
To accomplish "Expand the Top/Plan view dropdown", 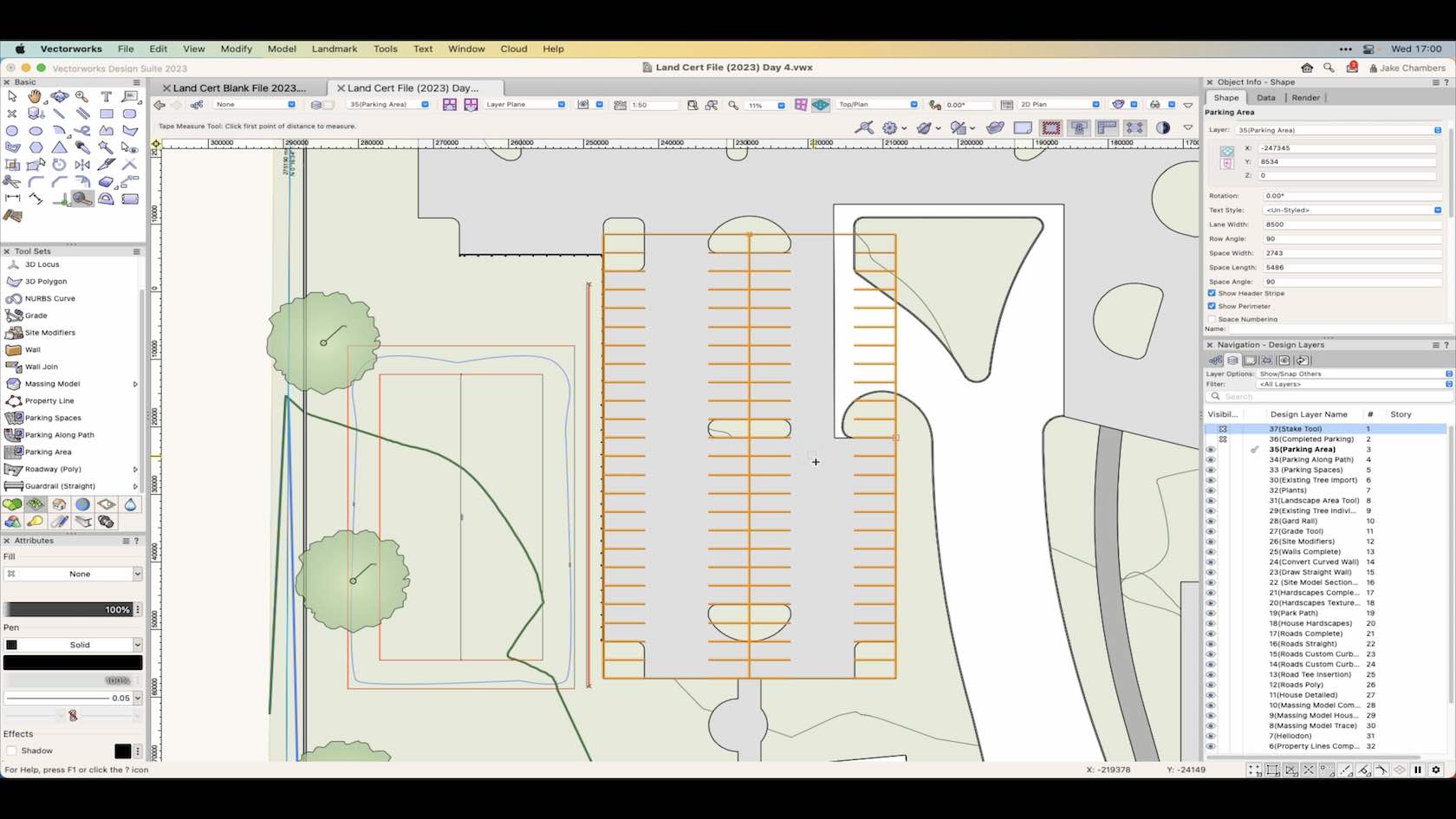I will click(x=877, y=104).
